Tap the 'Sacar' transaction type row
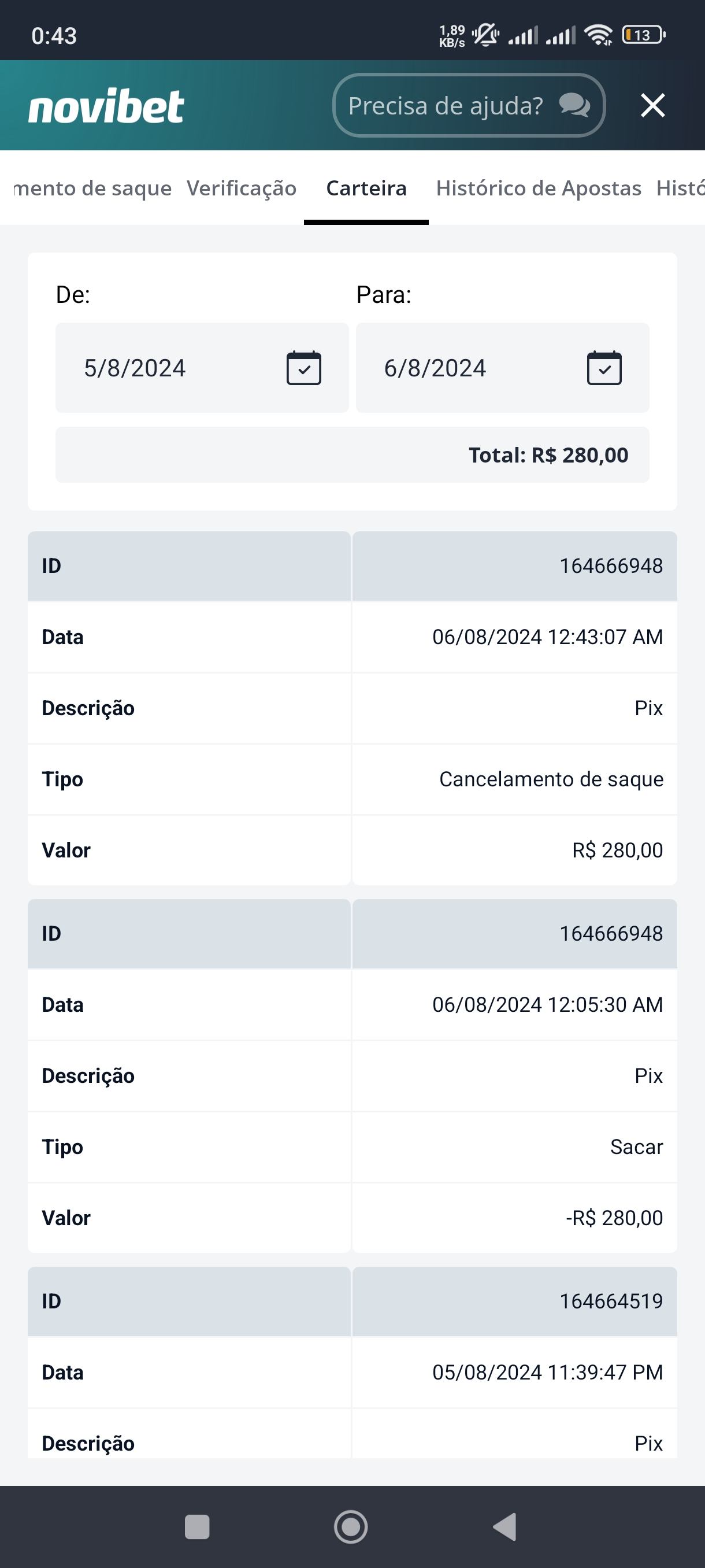The width and height of the screenshot is (705, 1568). (x=352, y=1147)
